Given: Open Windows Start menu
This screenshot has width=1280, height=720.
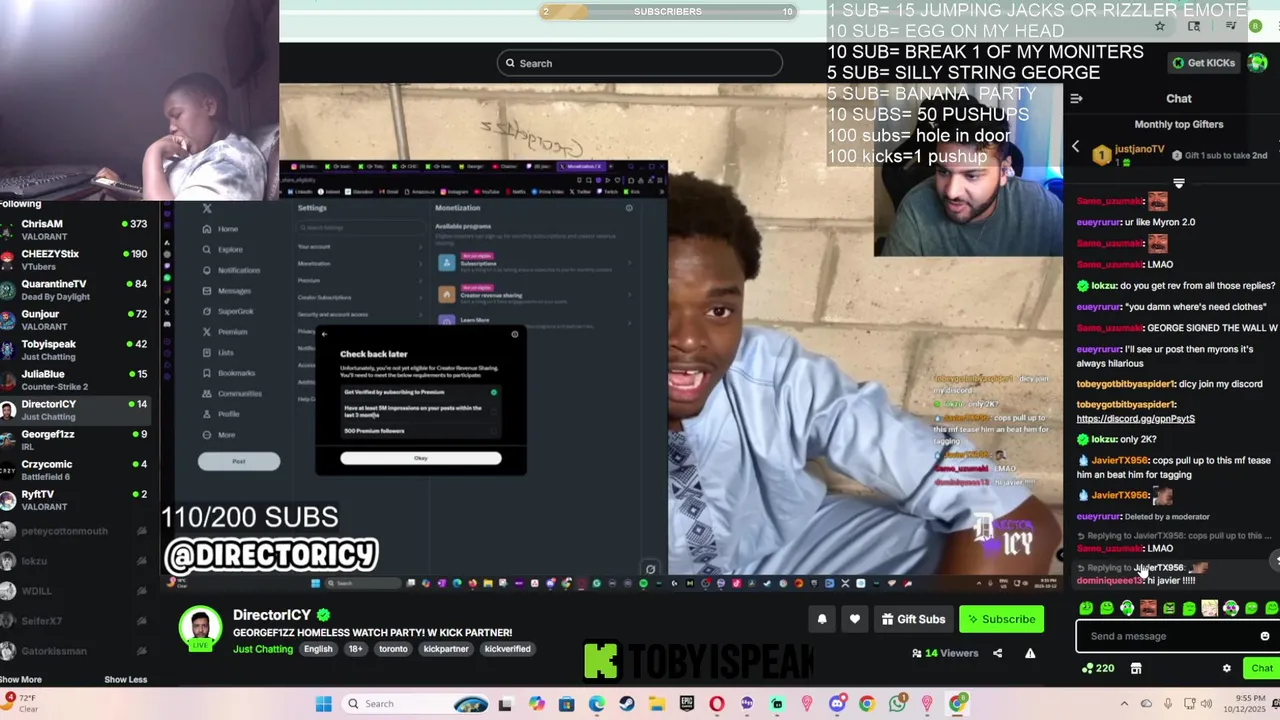Looking at the screenshot, I should coord(323,704).
